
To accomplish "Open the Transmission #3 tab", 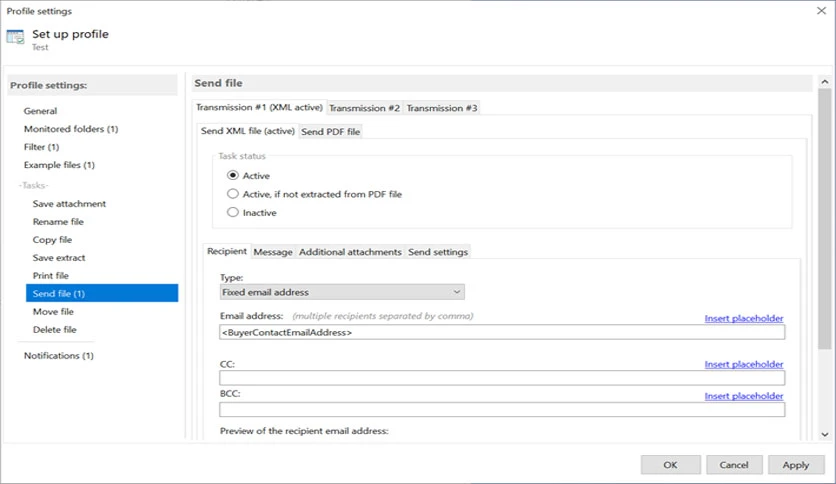I will point(441,108).
